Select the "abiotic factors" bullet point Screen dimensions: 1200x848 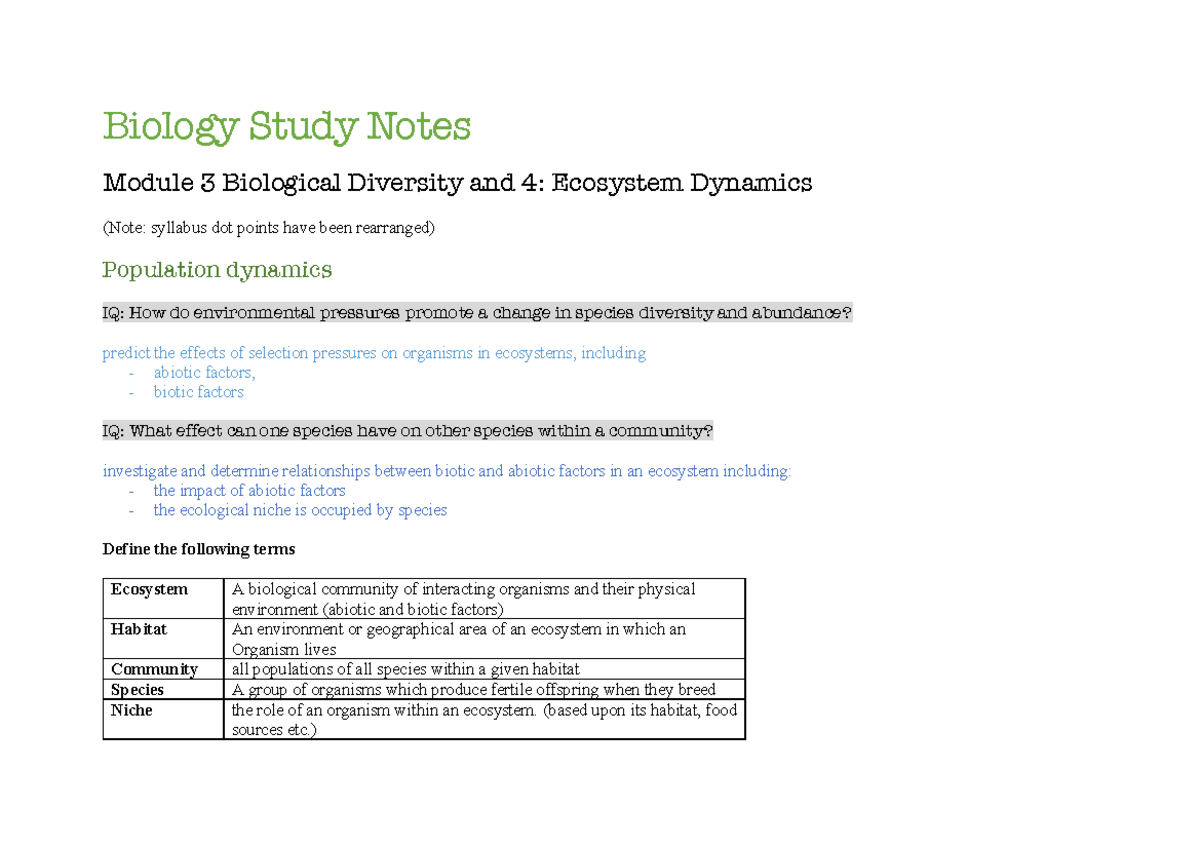[x=203, y=372]
